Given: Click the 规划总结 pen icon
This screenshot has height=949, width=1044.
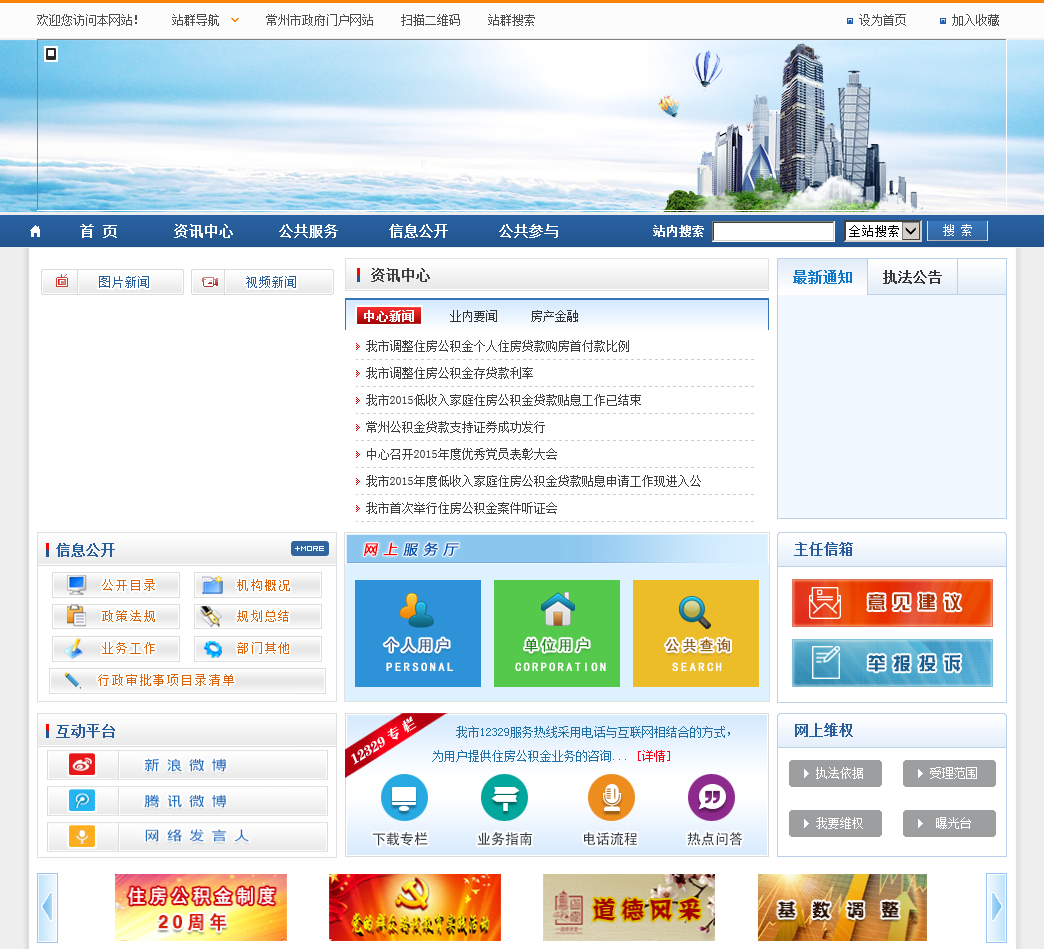Looking at the screenshot, I should pos(211,615).
